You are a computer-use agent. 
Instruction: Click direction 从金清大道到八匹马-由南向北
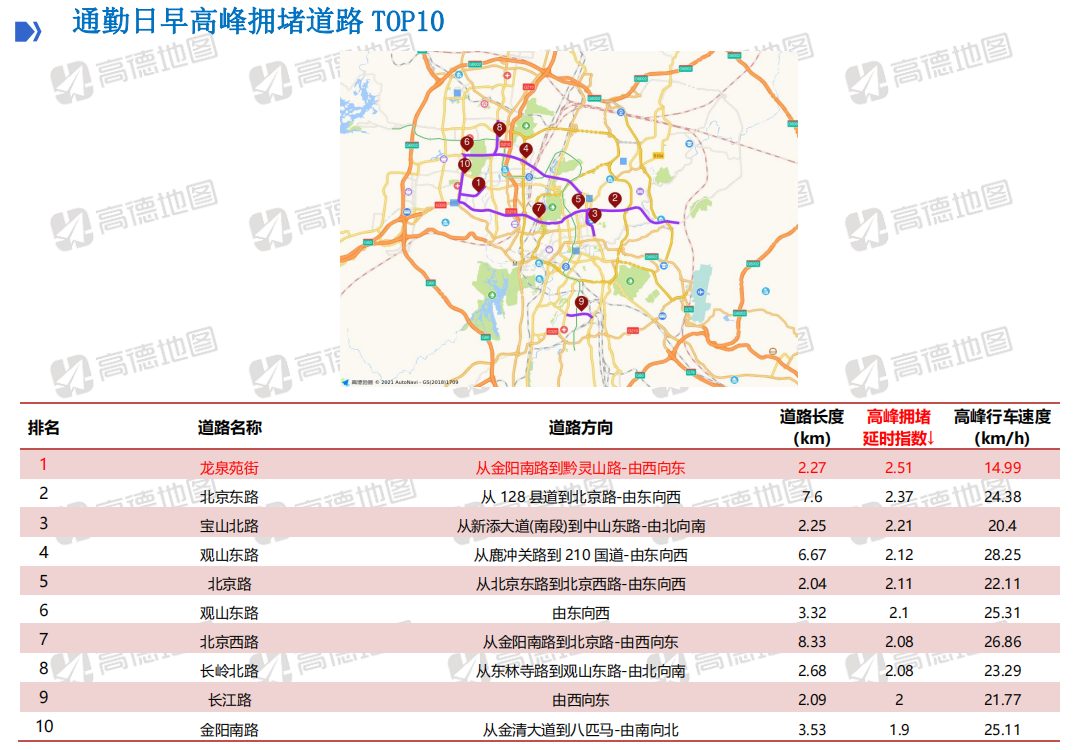click(581, 730)
